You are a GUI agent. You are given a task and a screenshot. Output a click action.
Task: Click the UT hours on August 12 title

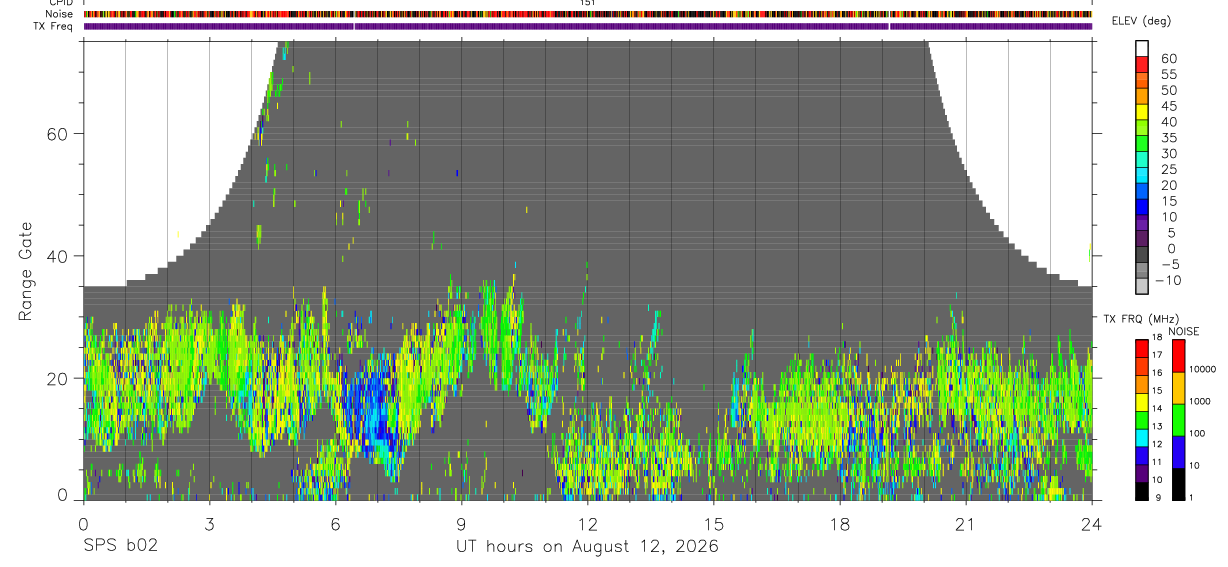pos(587,547)
